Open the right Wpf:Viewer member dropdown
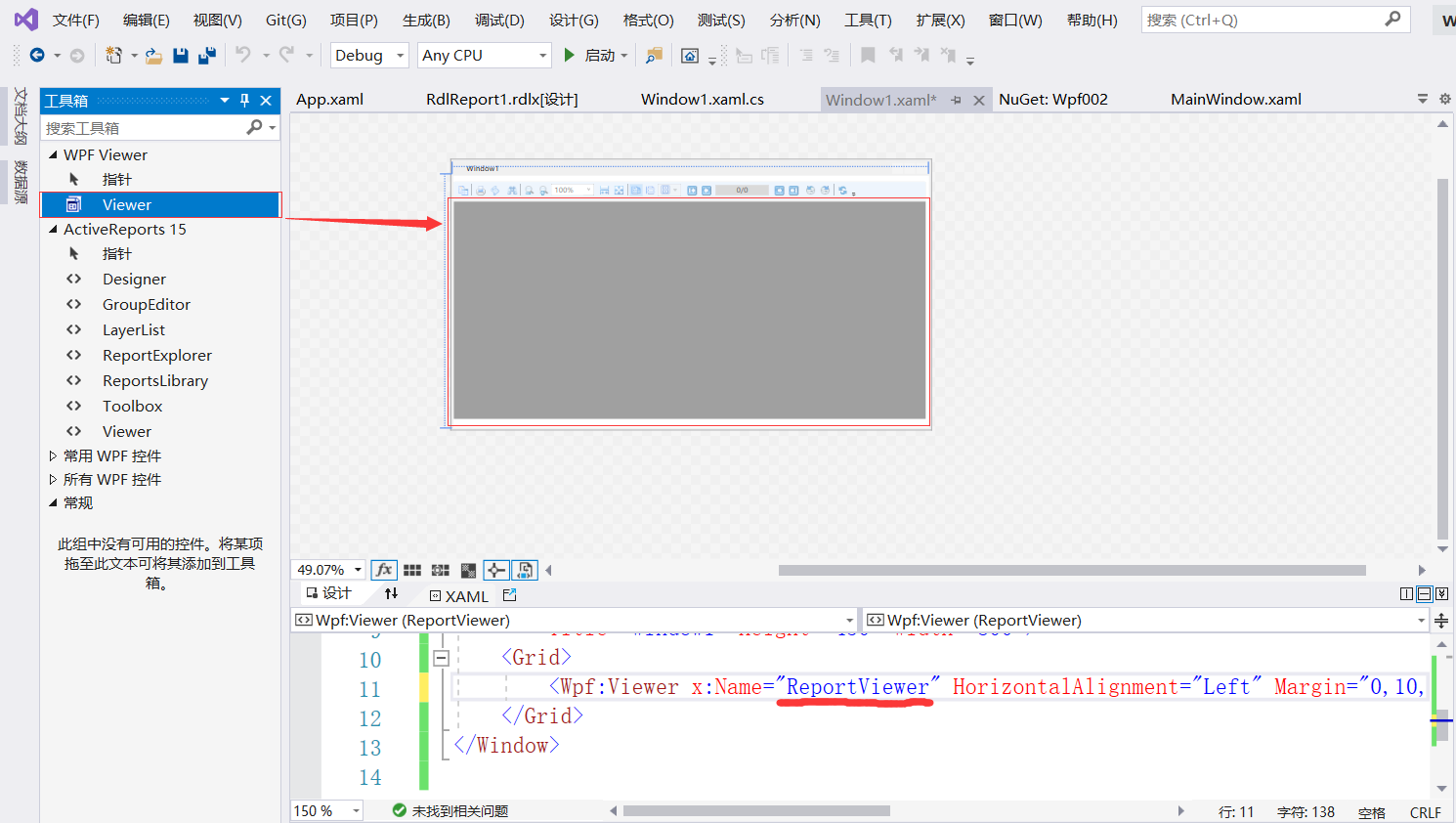 [1421, 621]
